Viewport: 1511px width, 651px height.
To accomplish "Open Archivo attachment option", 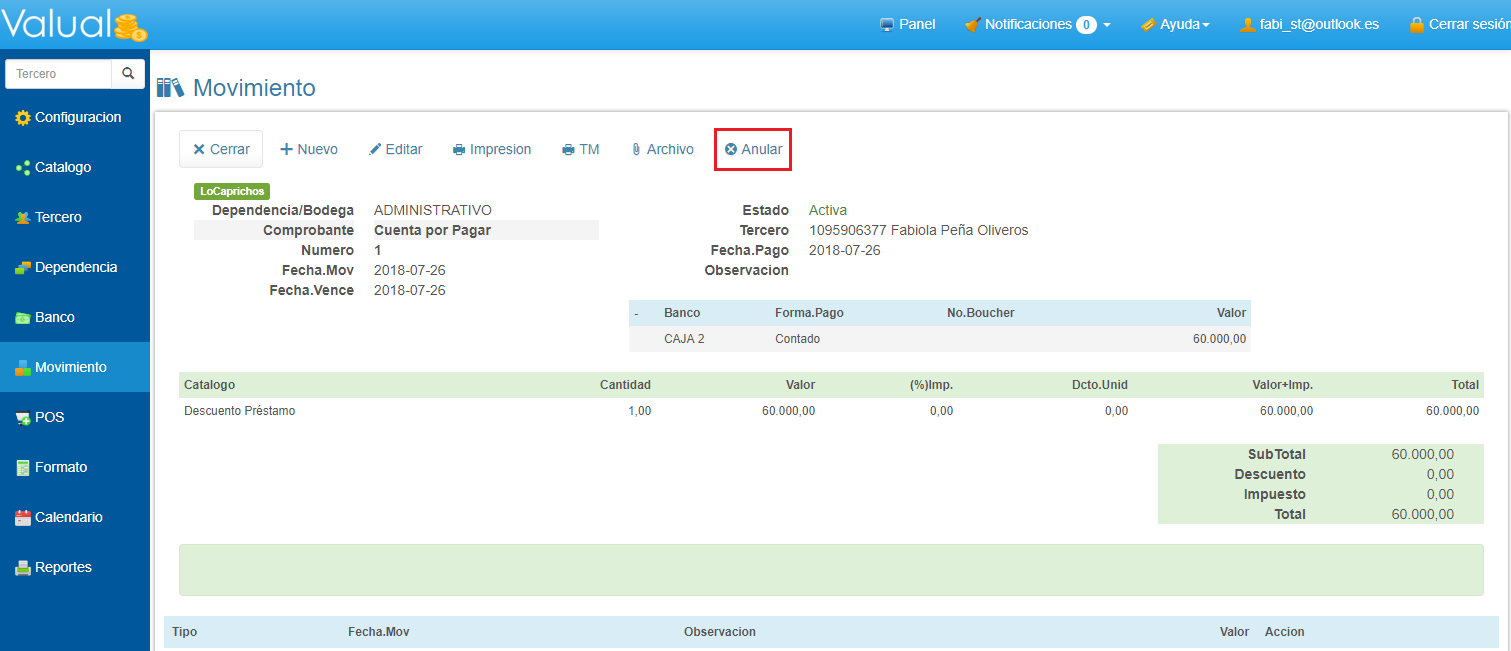I will click(661, 149).
